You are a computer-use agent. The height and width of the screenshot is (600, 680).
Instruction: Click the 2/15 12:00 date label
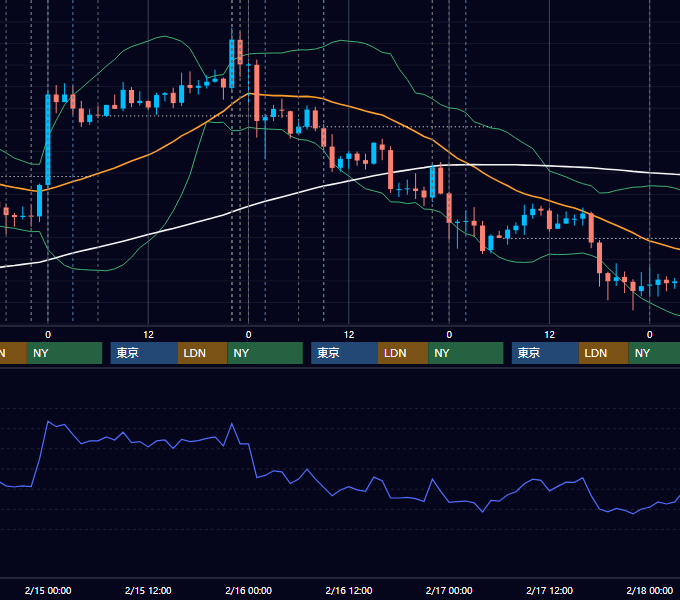(x=148, y=590)
